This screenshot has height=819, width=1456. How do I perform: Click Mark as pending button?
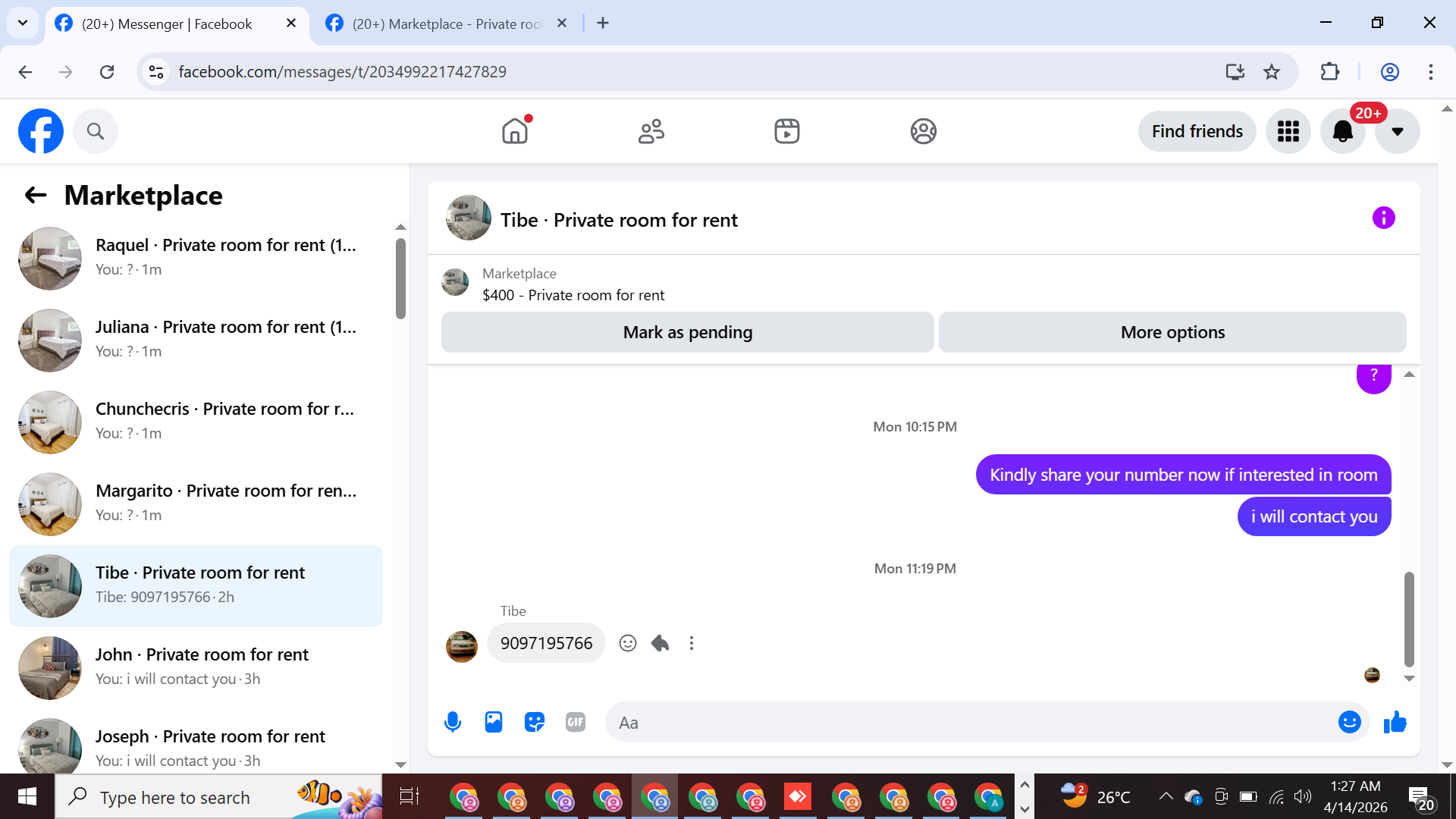coord(687,332)
